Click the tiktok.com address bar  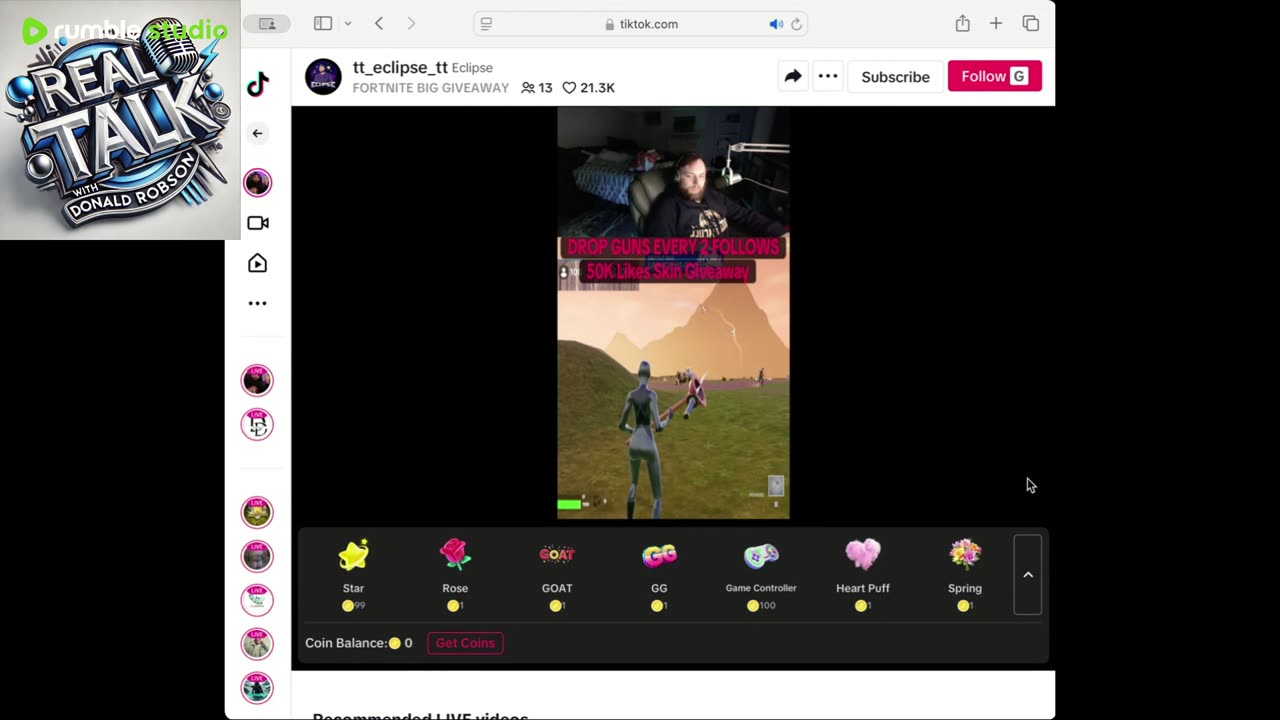pyautogui.click(x=640, y=24)
